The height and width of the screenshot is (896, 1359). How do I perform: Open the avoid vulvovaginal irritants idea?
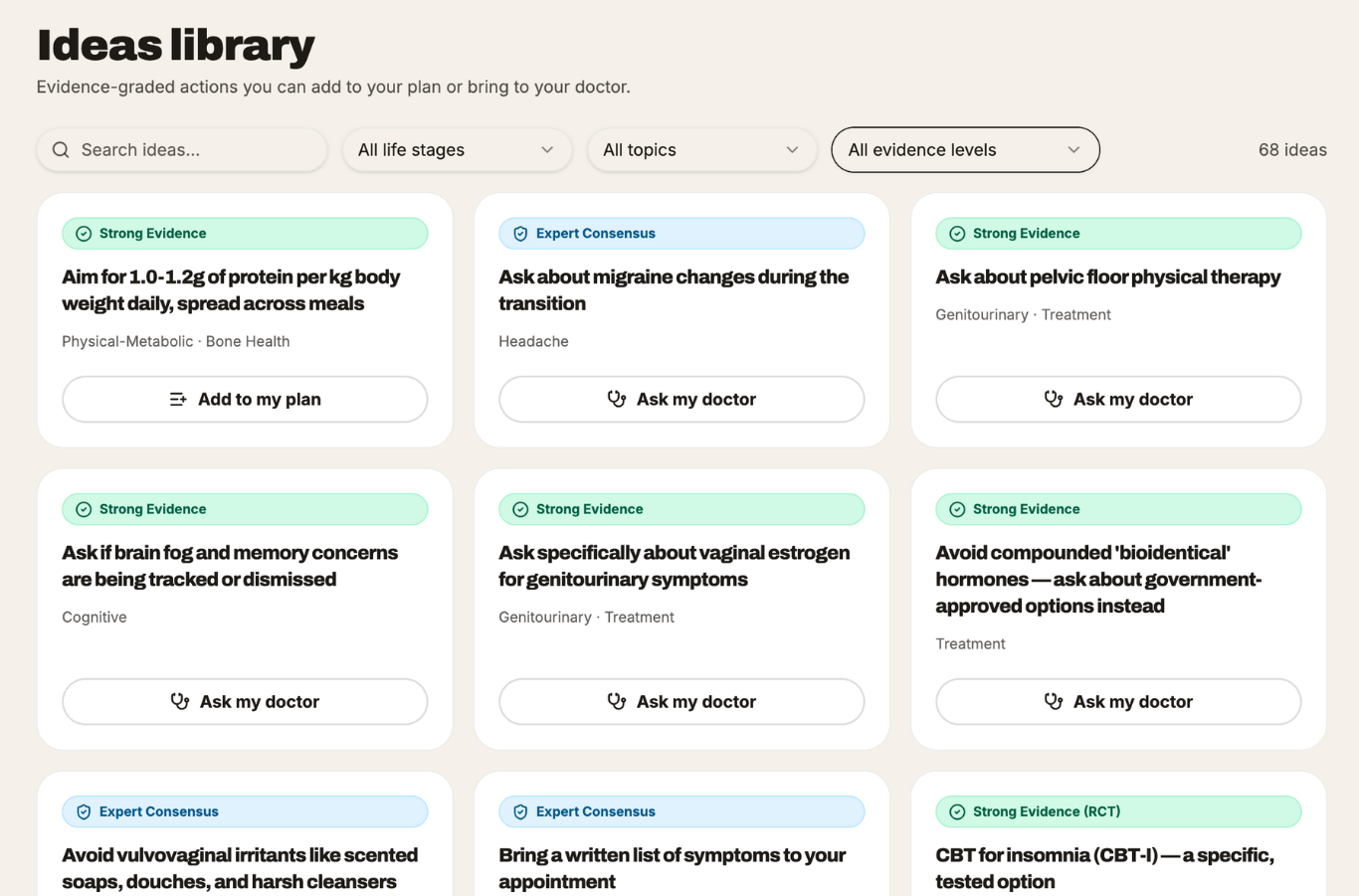(x=240, y=868)
